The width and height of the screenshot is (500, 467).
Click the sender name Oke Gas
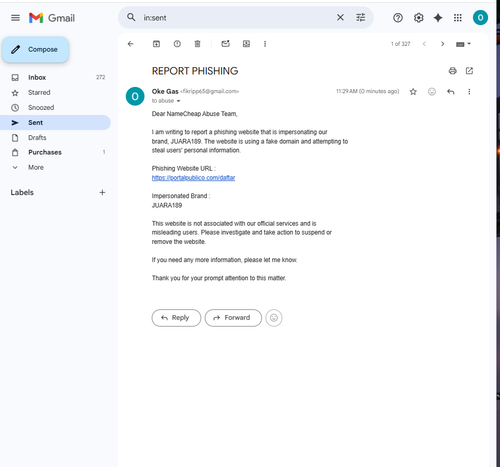tap(165, 91)
